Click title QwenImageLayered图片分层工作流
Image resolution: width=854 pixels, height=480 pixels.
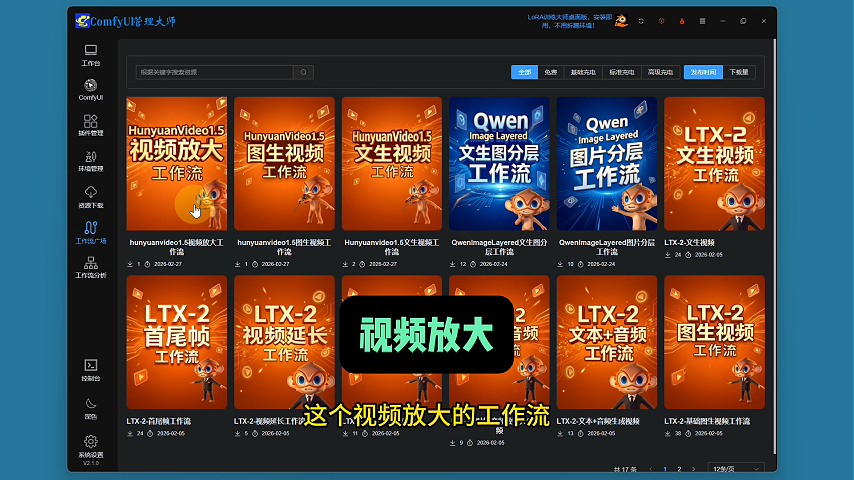click(607, 247)
